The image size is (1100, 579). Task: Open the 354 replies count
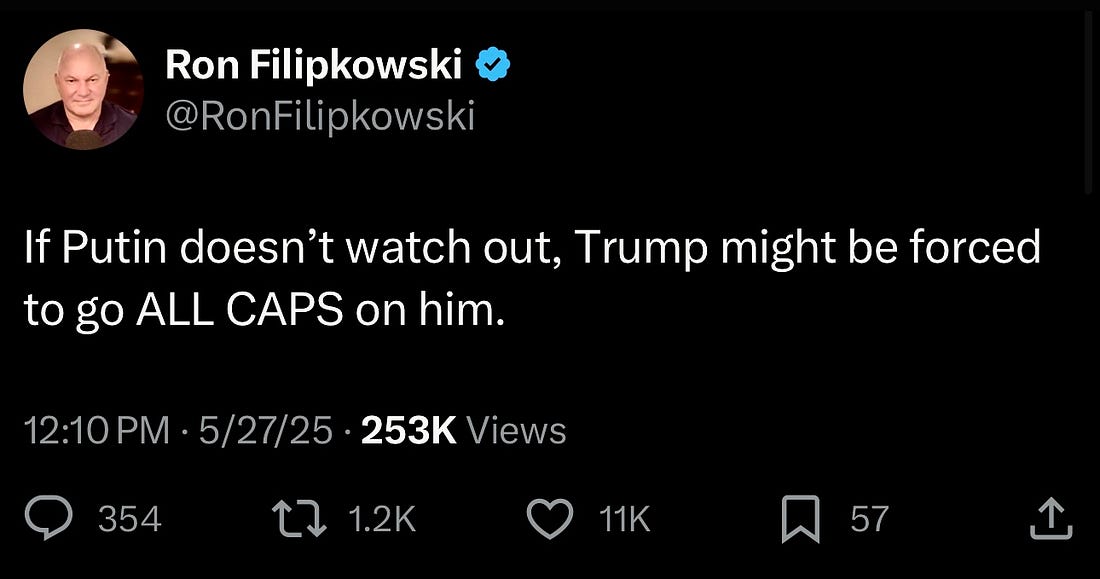(x=130, y=519)
